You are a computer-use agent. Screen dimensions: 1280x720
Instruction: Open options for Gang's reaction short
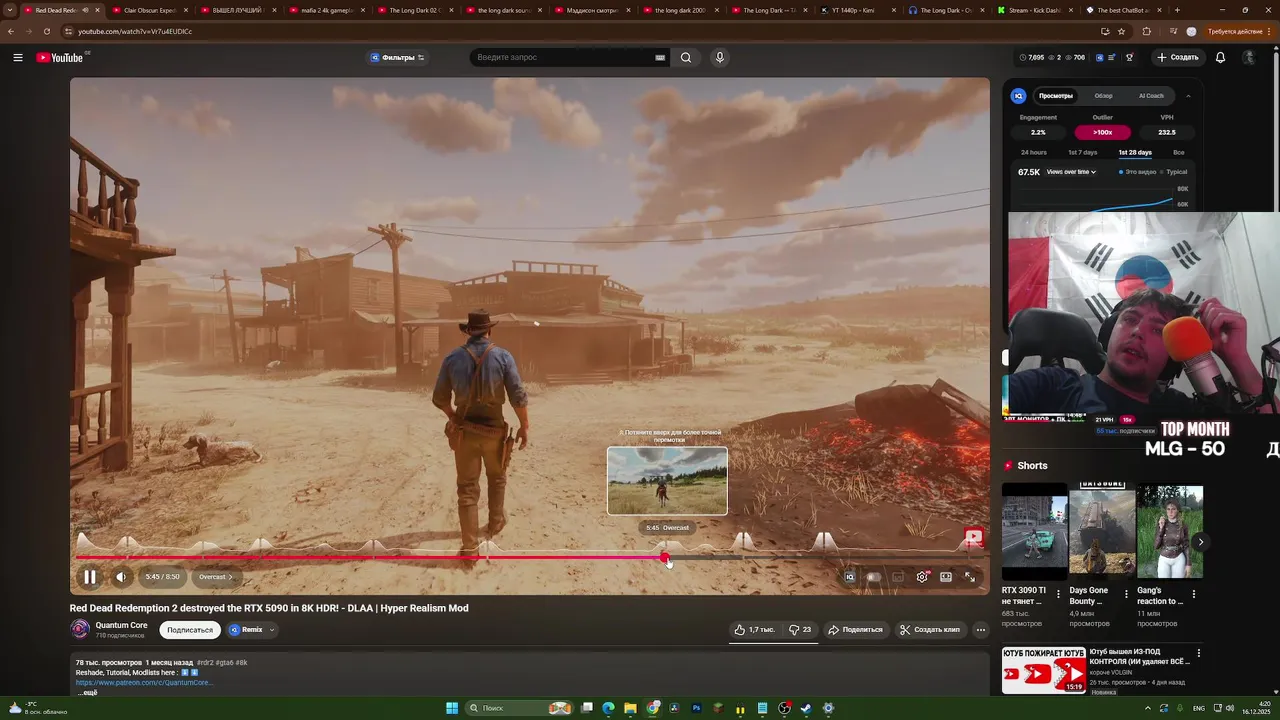(x=1193, y=594)
